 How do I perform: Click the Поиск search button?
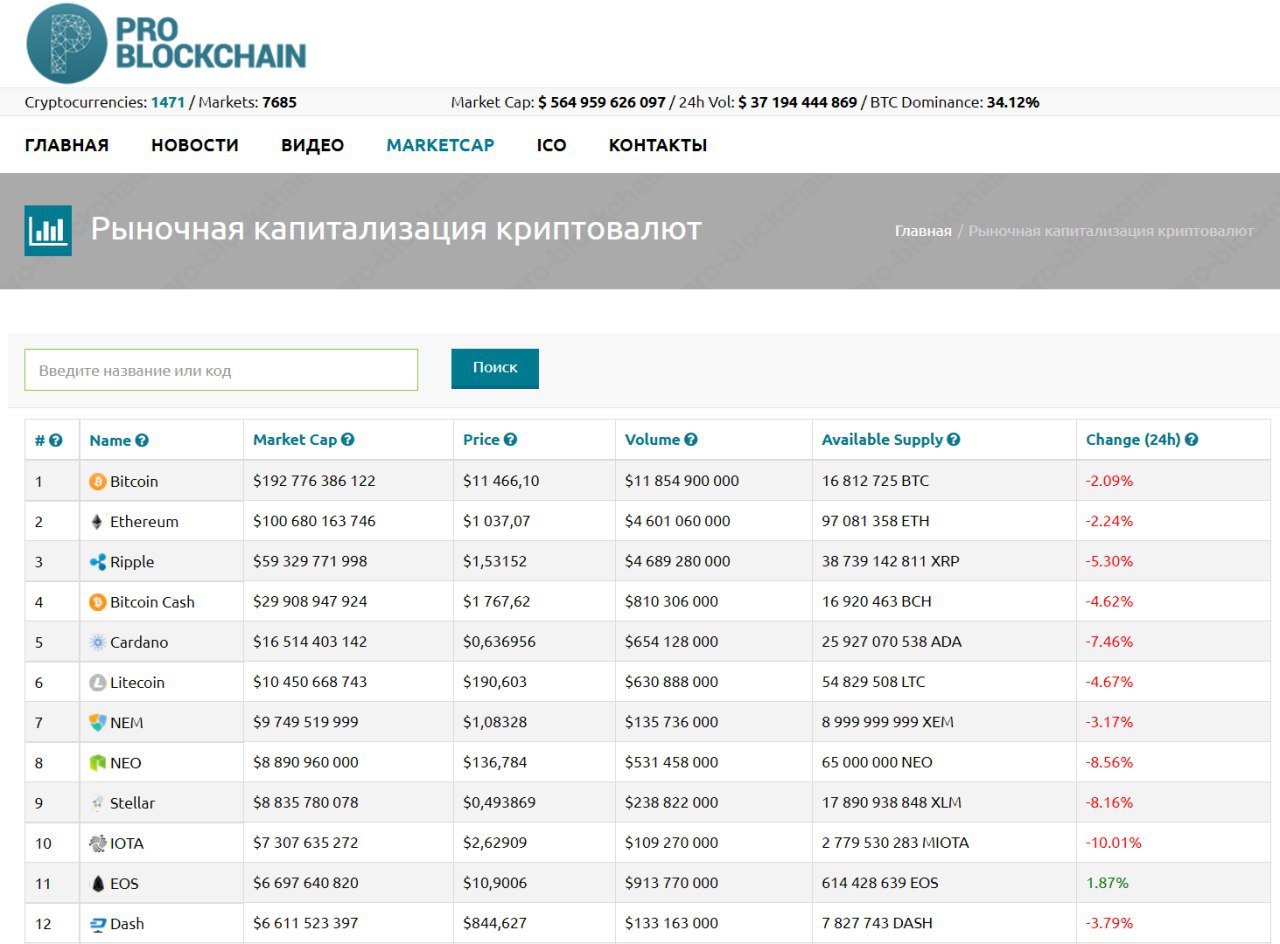coord(495,368)
